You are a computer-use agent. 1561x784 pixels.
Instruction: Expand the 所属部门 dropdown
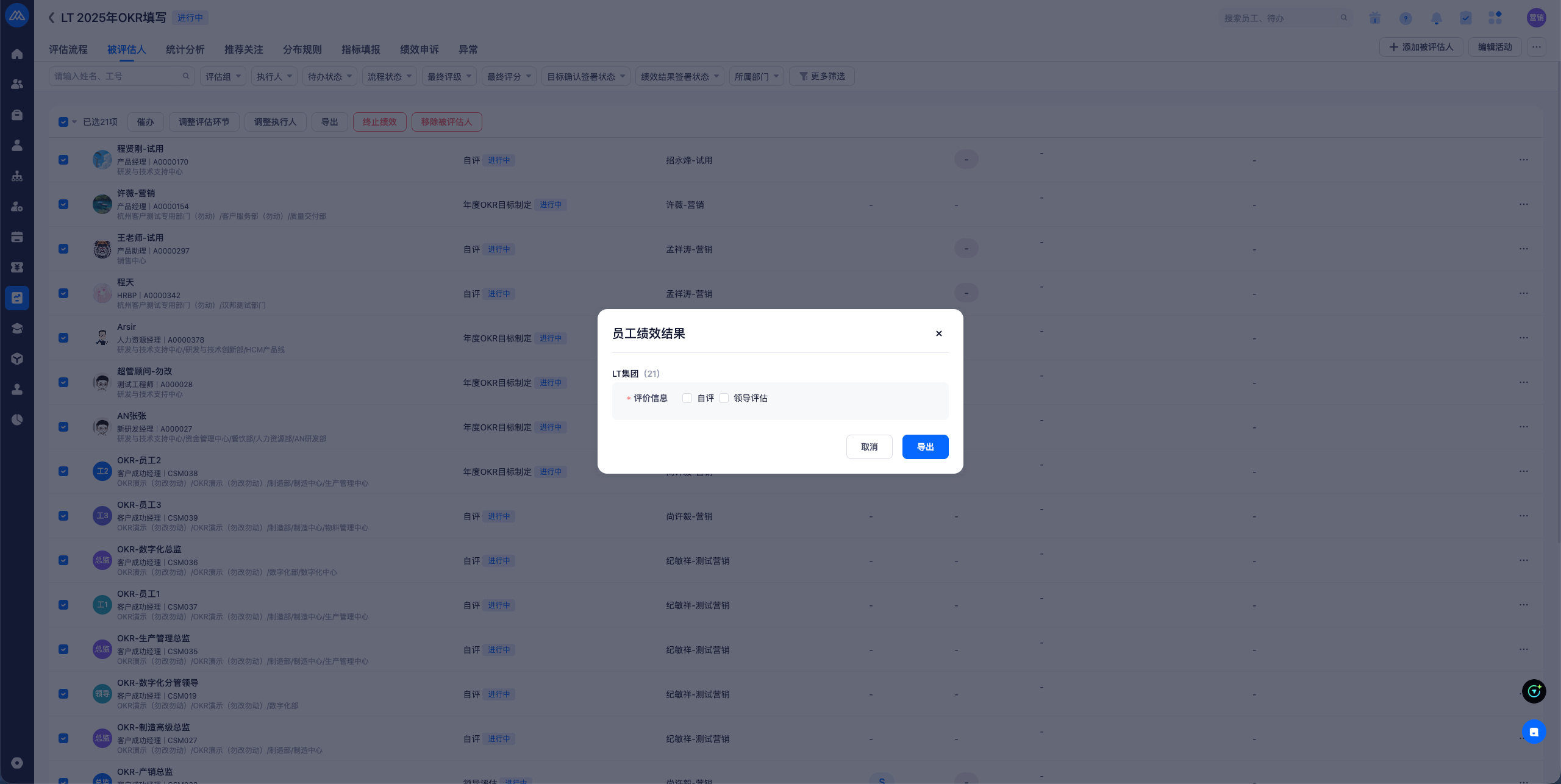(756, 76)
